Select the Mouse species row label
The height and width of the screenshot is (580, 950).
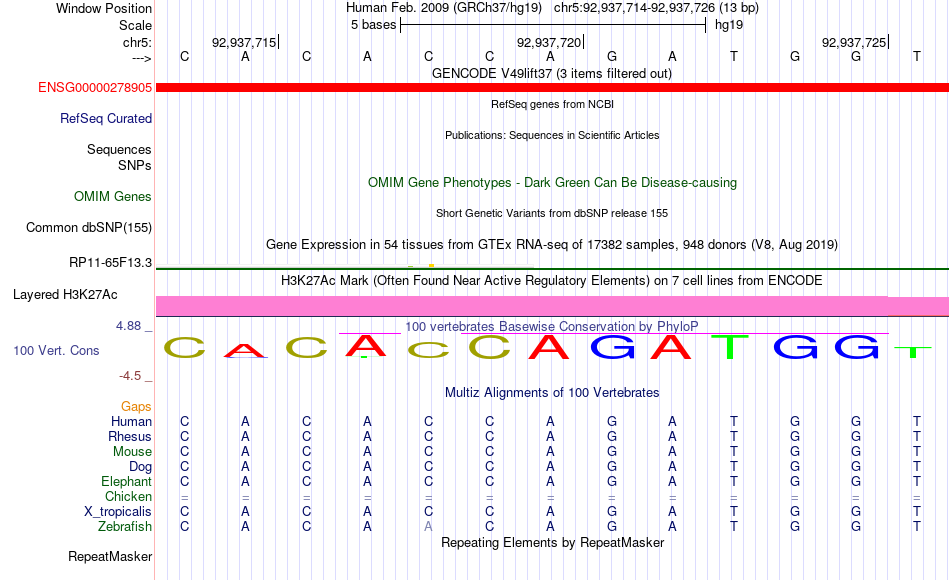[132, 452]
